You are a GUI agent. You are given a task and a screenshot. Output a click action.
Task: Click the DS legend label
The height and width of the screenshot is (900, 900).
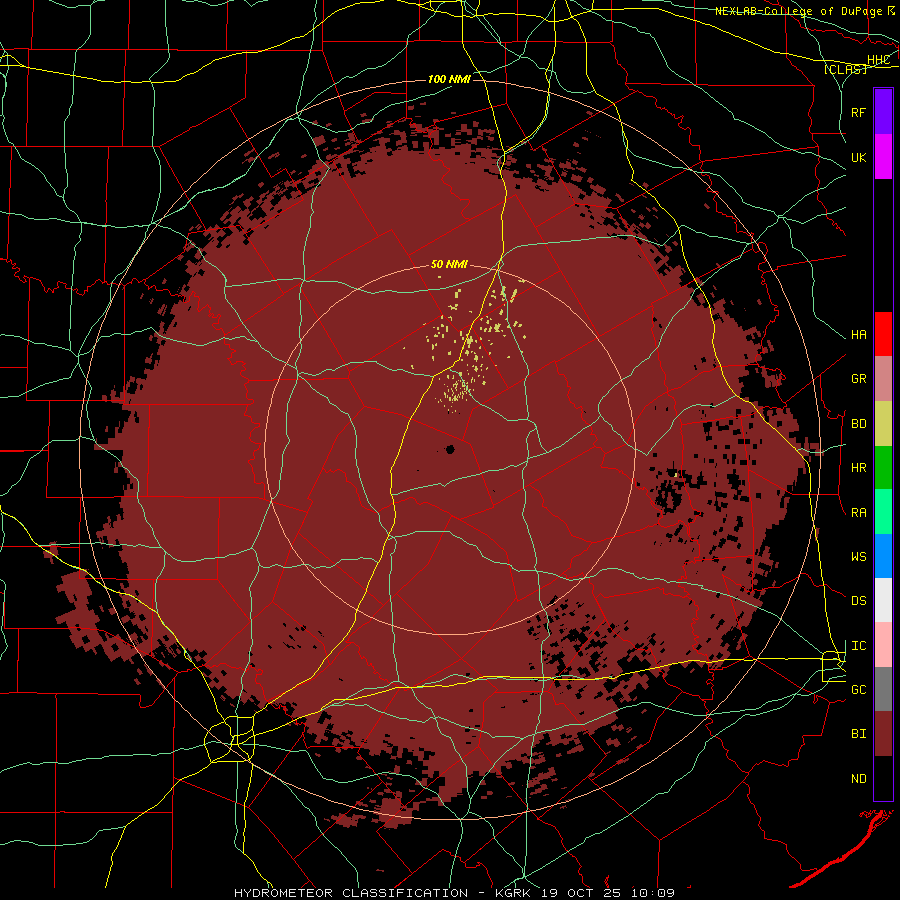(x=858, y=601)
